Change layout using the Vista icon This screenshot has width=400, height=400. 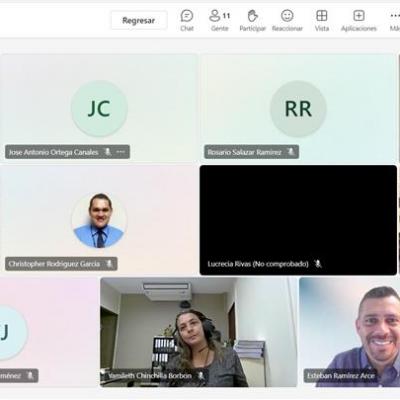pyautogui.click(x=322, y=21)
